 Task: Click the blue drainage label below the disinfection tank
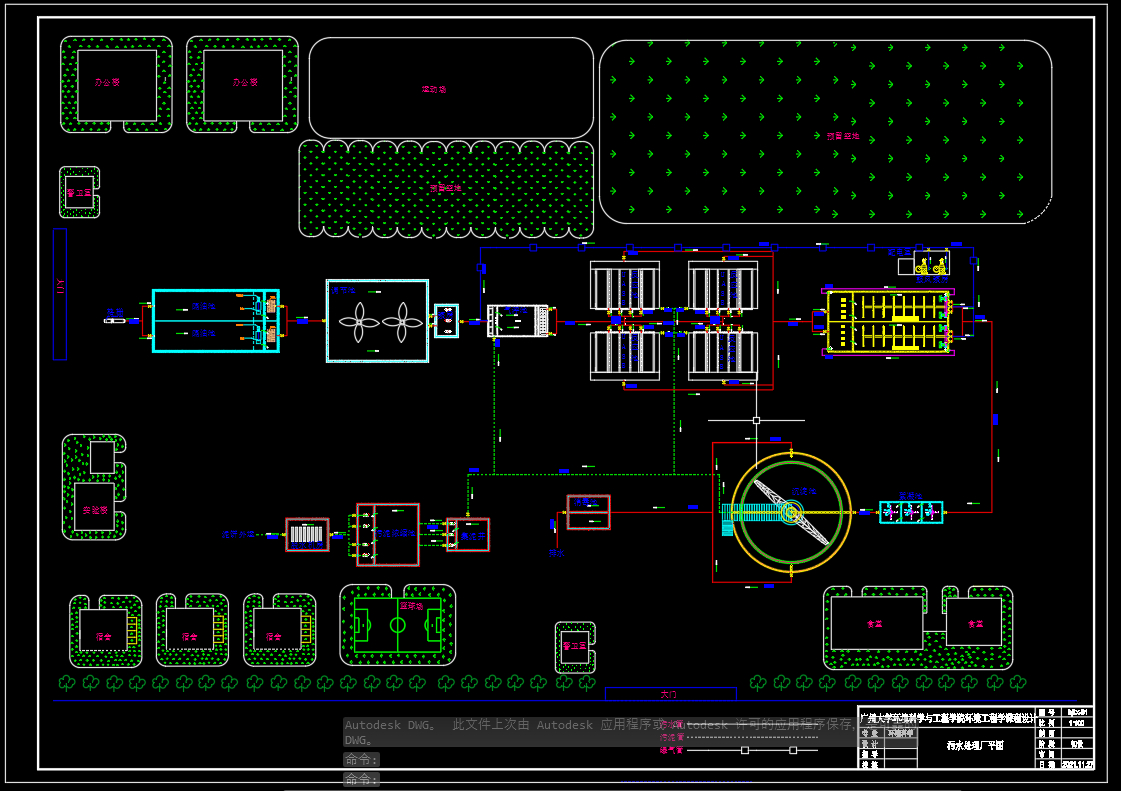[556, 553]
